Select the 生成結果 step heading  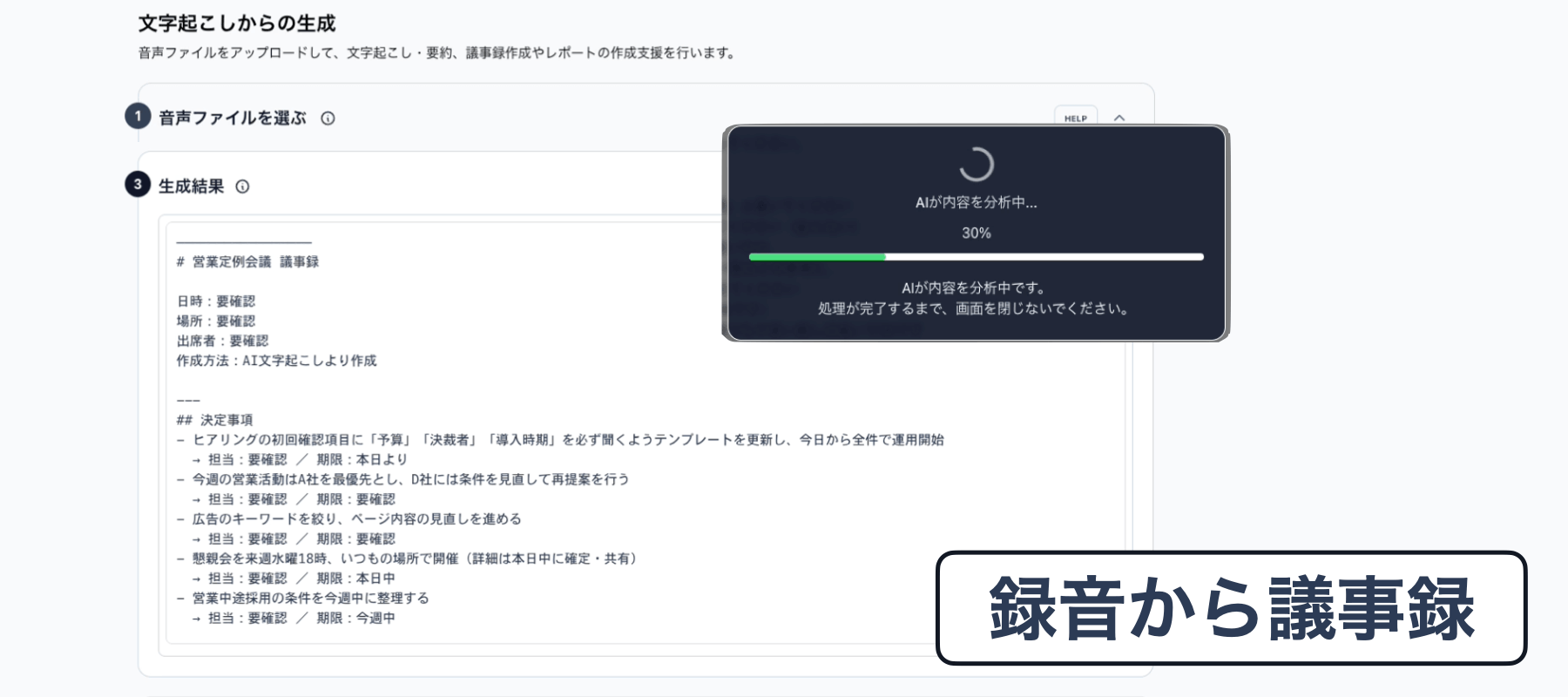192,186
